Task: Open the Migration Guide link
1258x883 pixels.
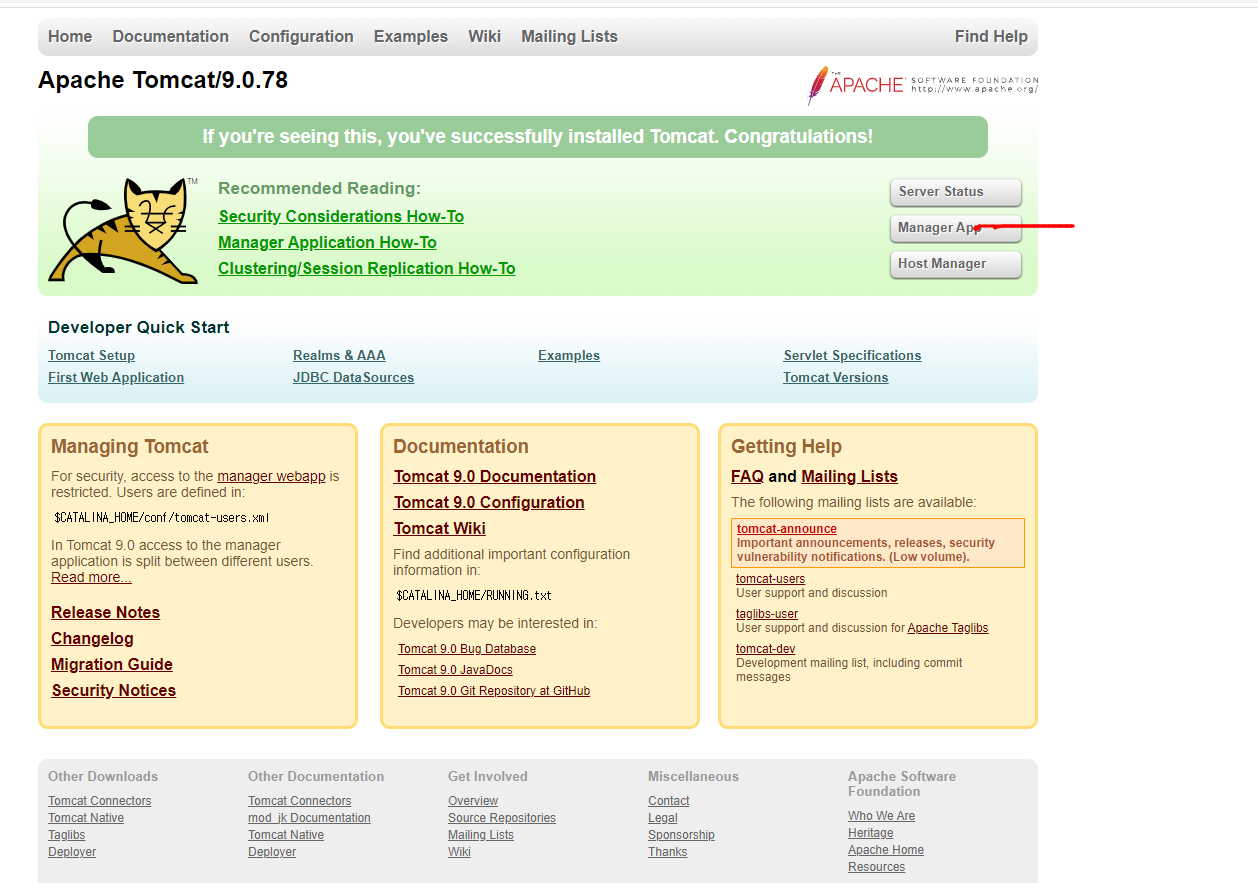Action: coord(112,664)
